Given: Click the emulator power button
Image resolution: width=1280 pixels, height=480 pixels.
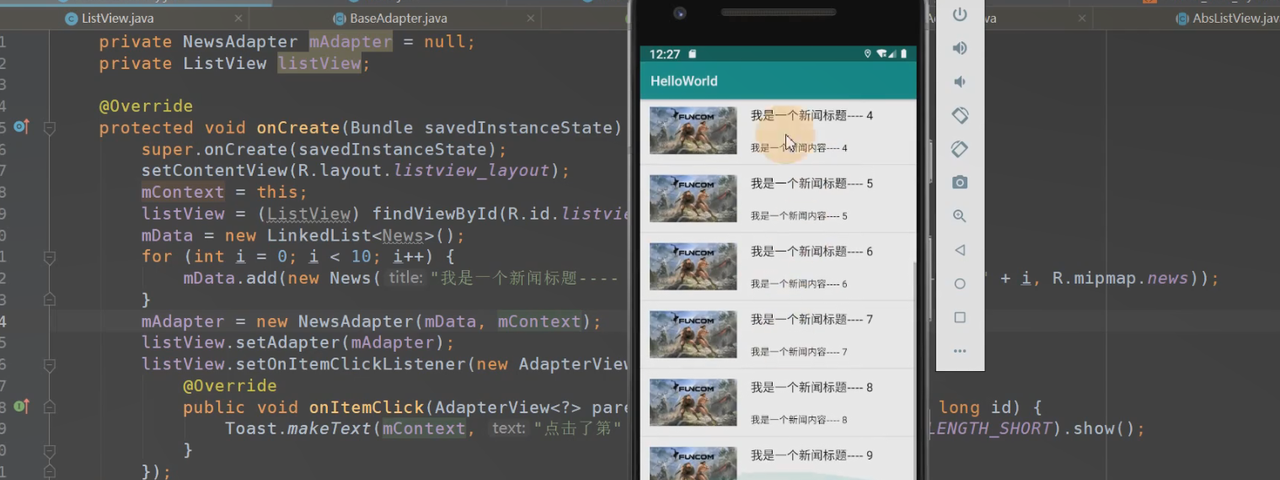Looking at the screenshot, I should [x=960, y=14].
